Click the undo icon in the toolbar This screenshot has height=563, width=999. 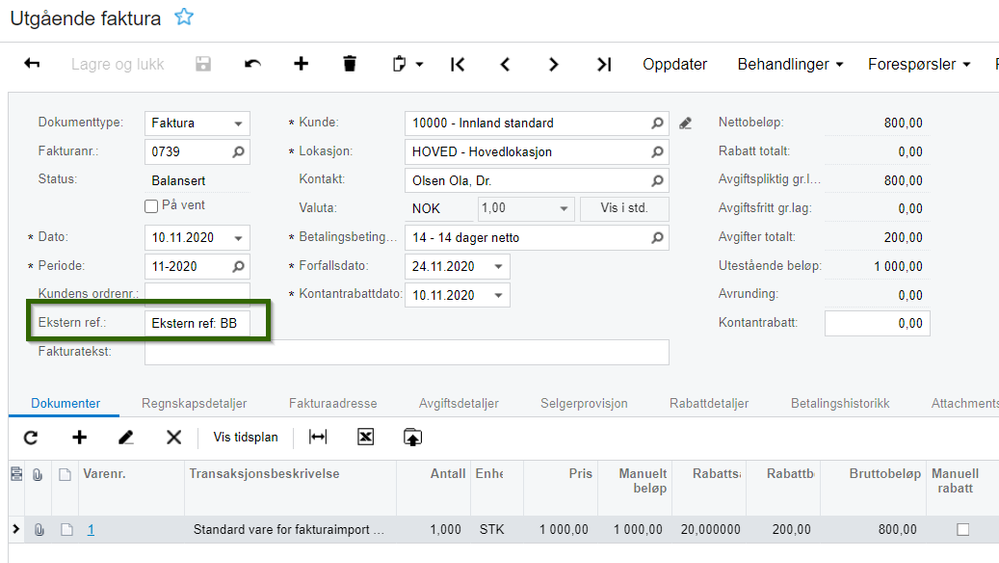[253, 64]
